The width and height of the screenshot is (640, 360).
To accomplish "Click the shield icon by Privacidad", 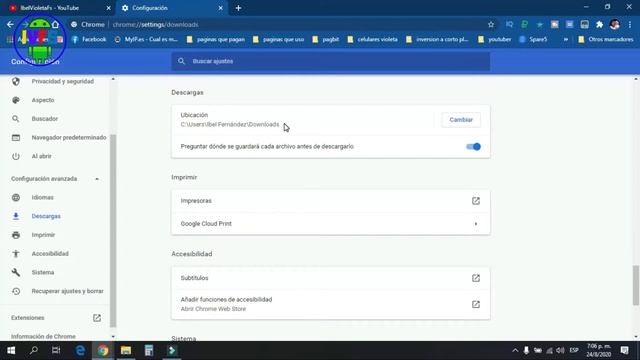I will (16, 81).
